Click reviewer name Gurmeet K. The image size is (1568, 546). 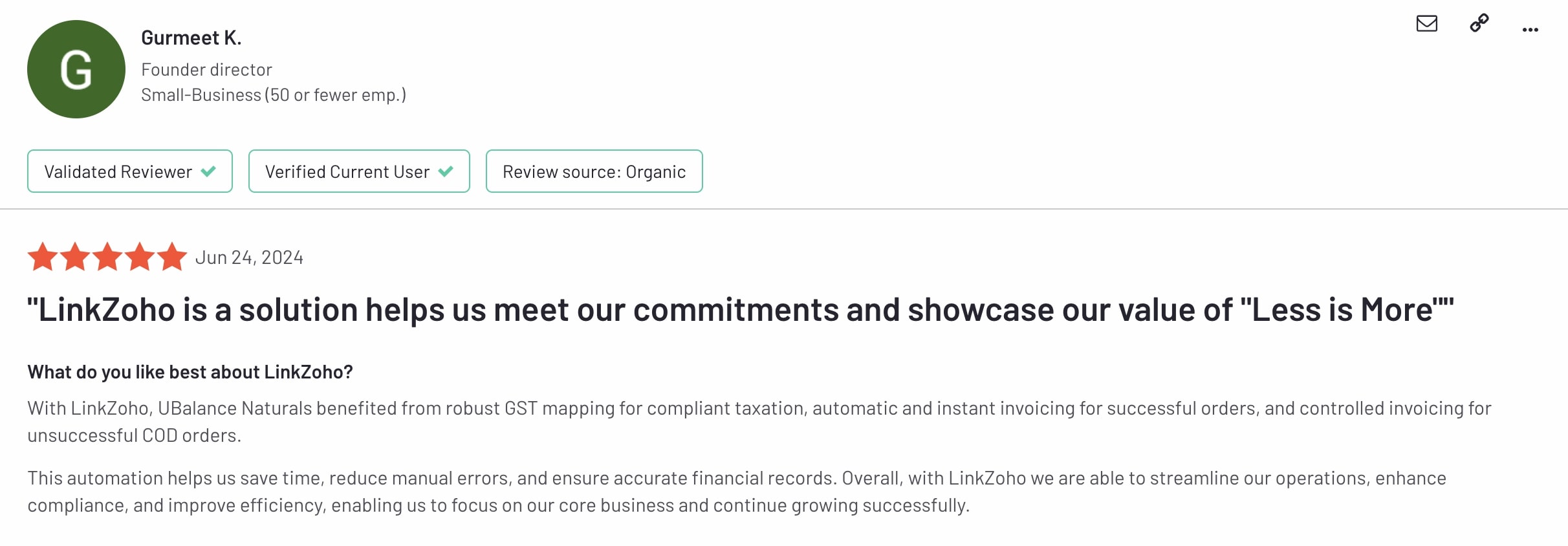pos(191,38)
